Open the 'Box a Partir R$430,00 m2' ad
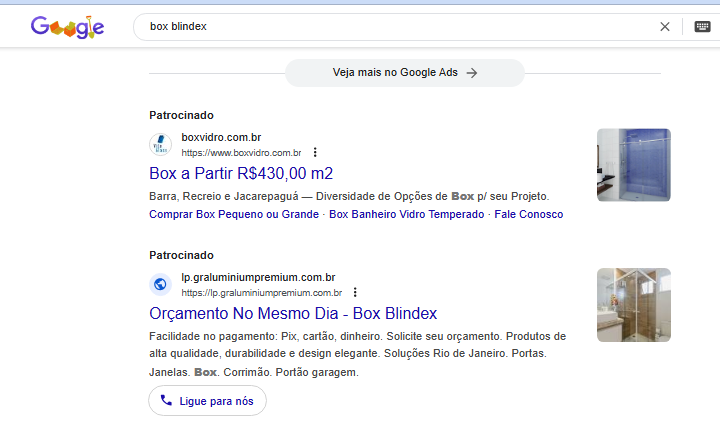Image resolution: width=720 pixels, height=432 pixels. (241, 174)
